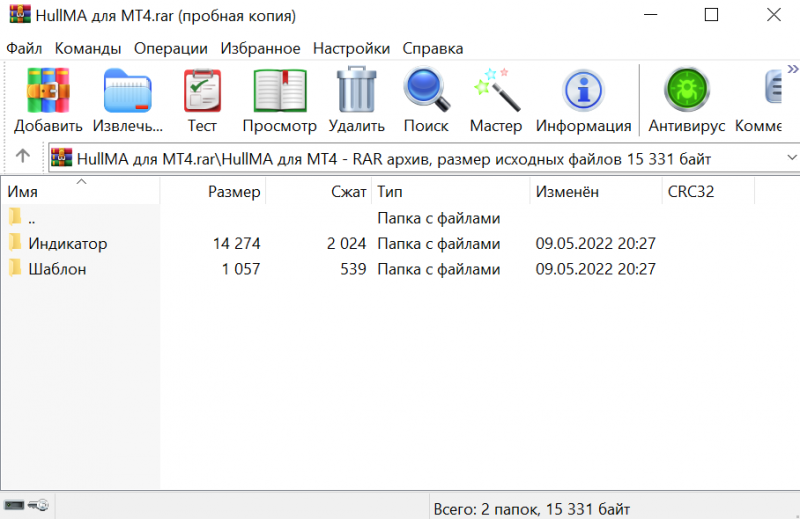
Task: Click the Индикатор row type text
Action: [x=439, y=244]
